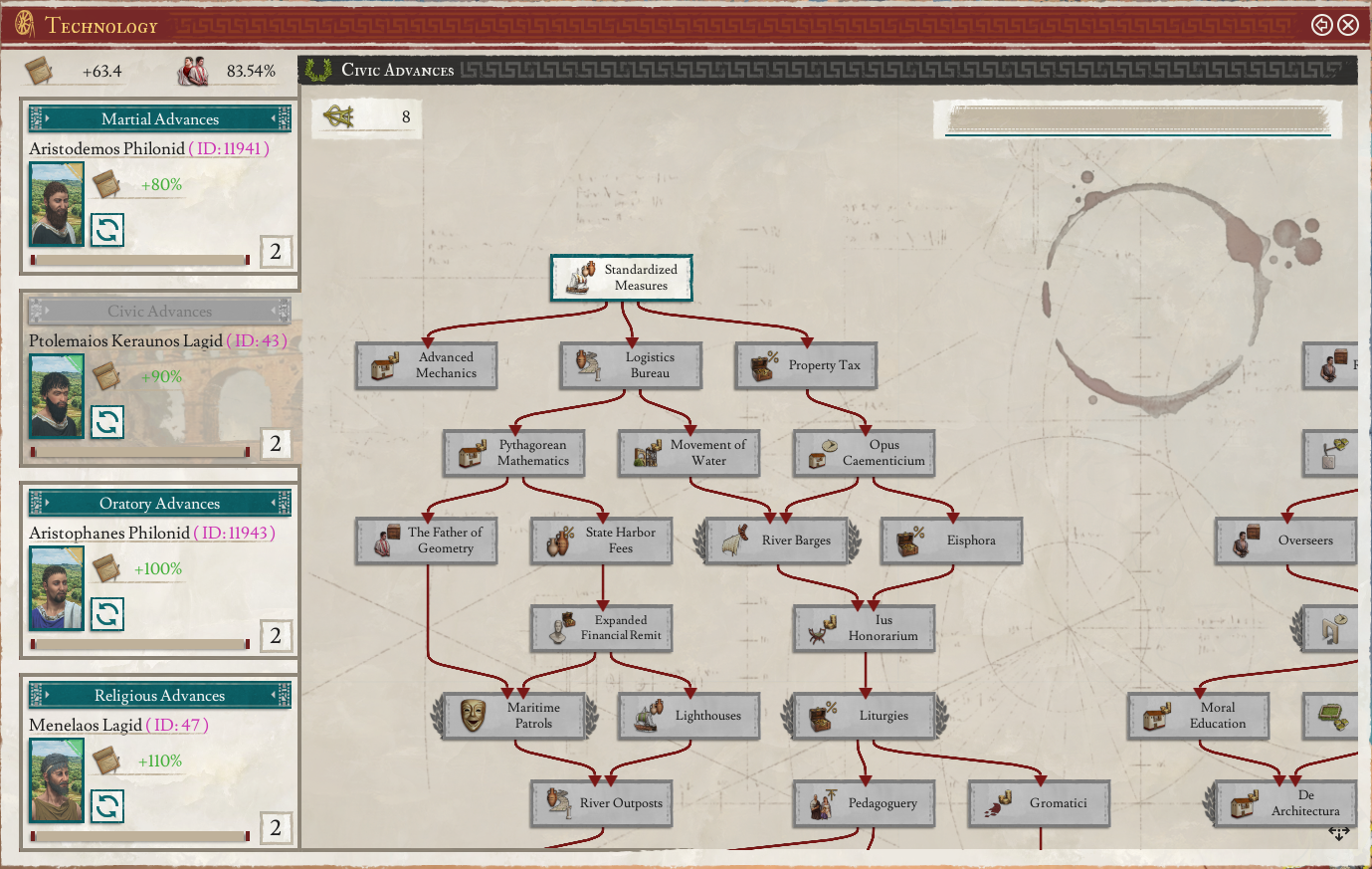Switch to Oratory Advances tab
Image resolution: width=1372 pixels, height=869 pixels.
[x=159, y=503]
